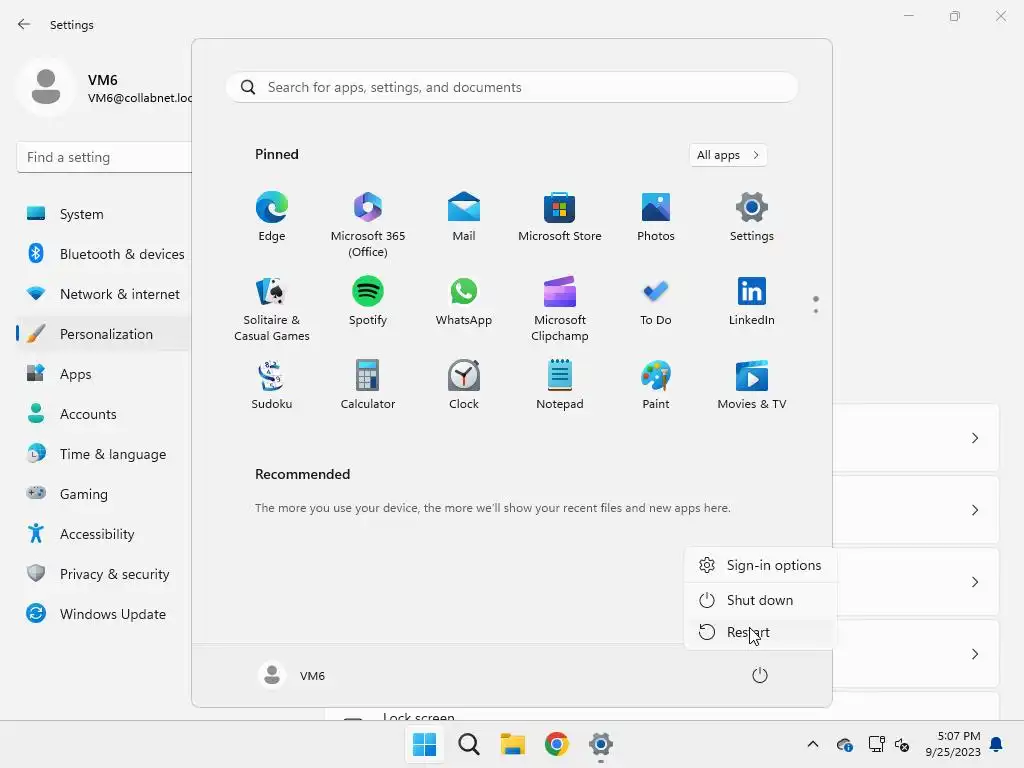Open the Mail app

tap(464, 217)
